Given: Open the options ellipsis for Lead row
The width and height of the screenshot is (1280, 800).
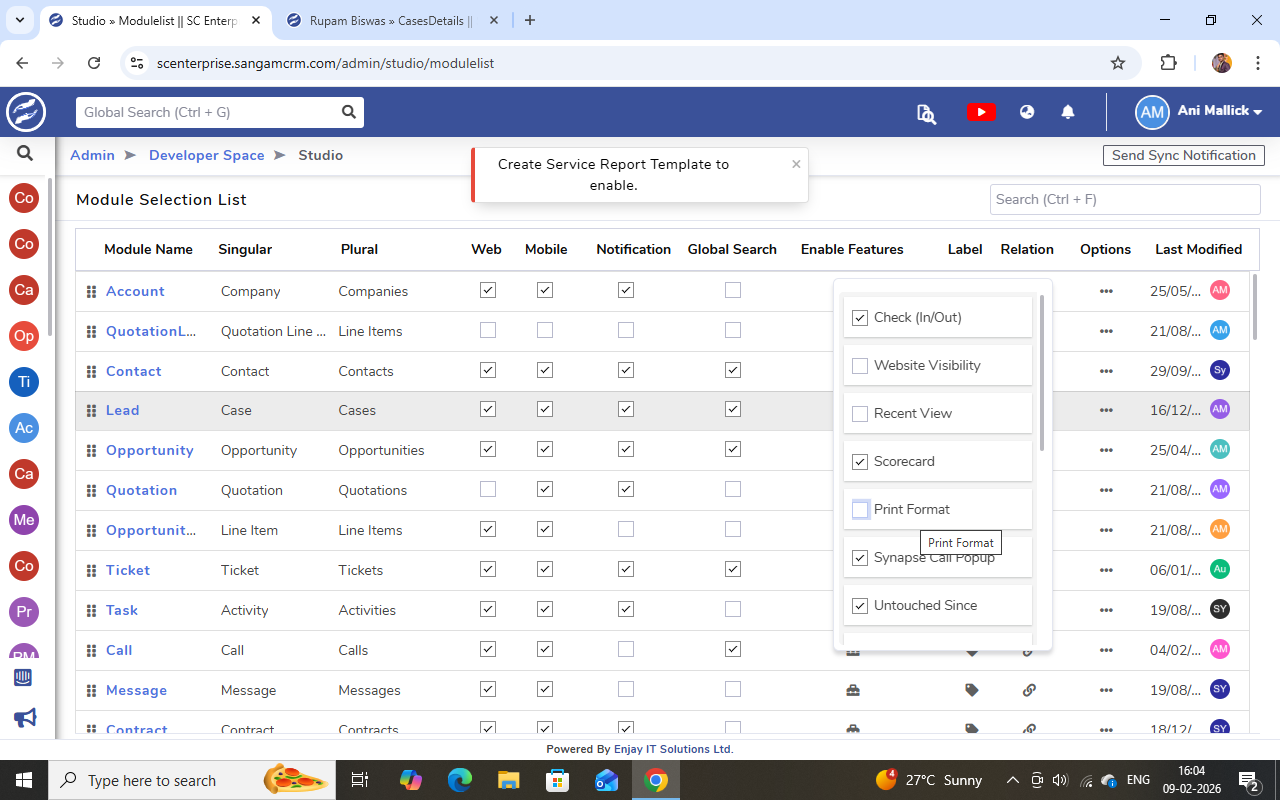Looking at the screenshot, I should pos(1105,410).
